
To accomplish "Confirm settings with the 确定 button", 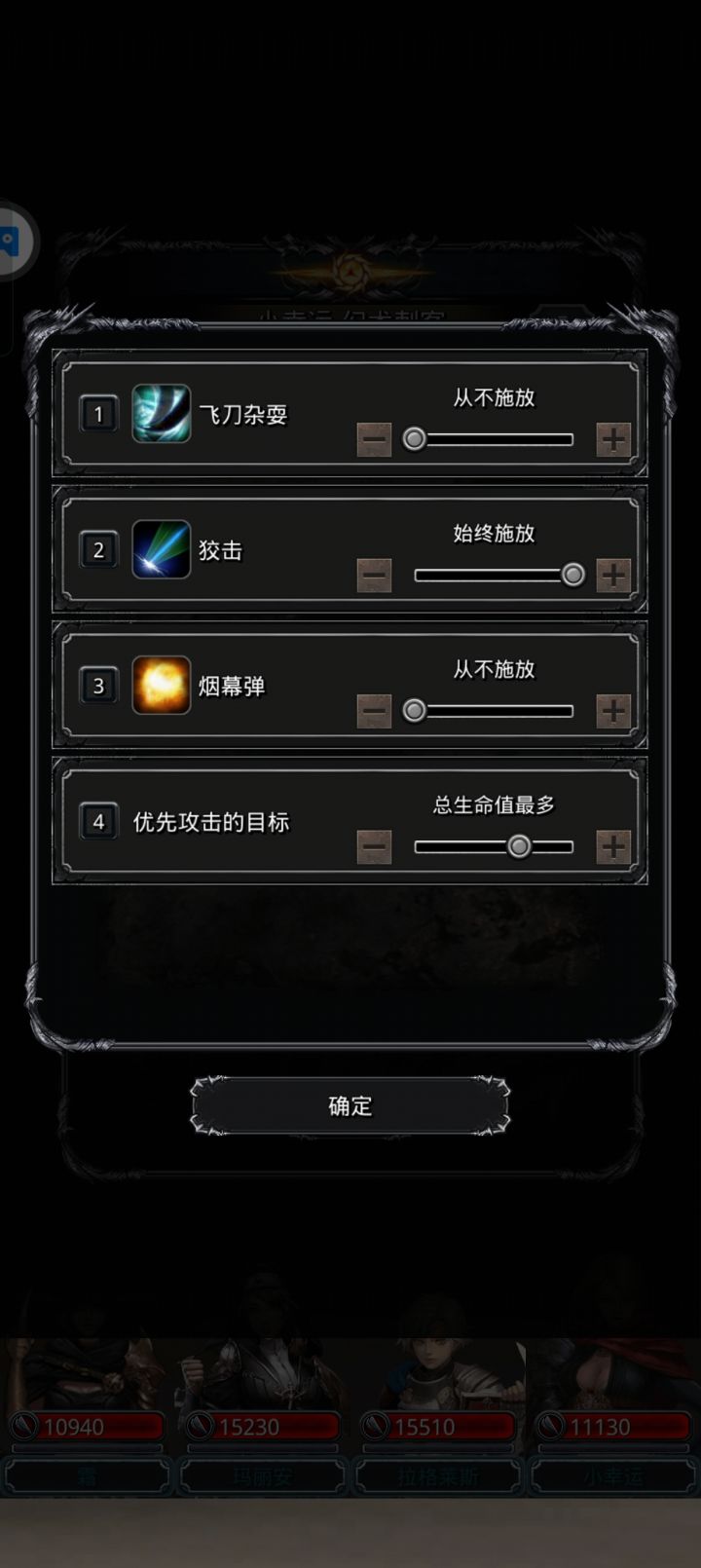I will tap(350, 1105).
